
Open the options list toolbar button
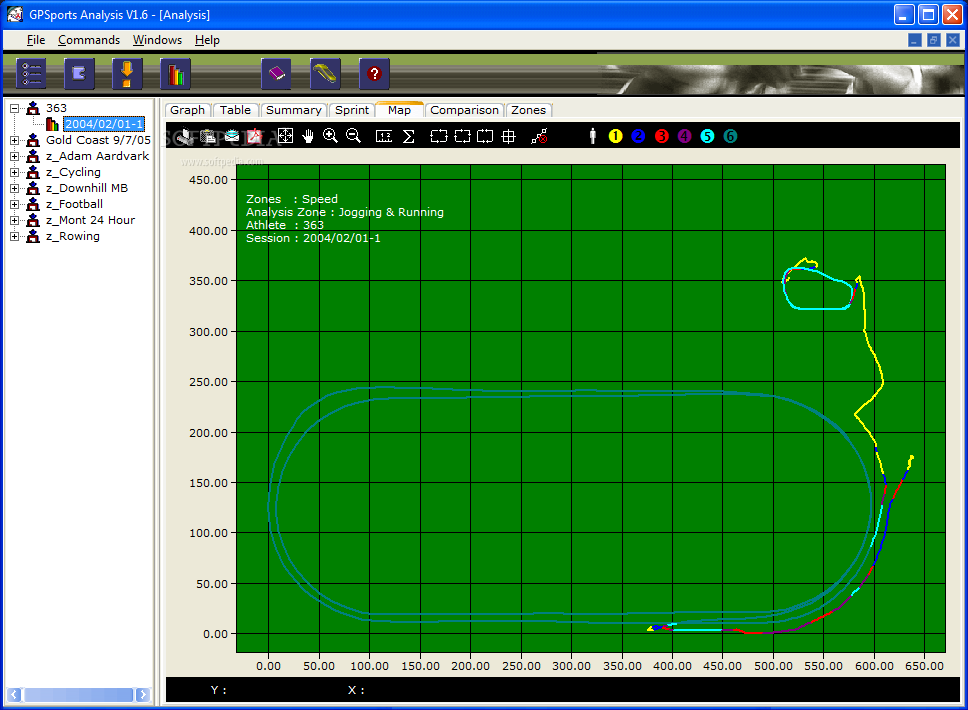point(31,74)
